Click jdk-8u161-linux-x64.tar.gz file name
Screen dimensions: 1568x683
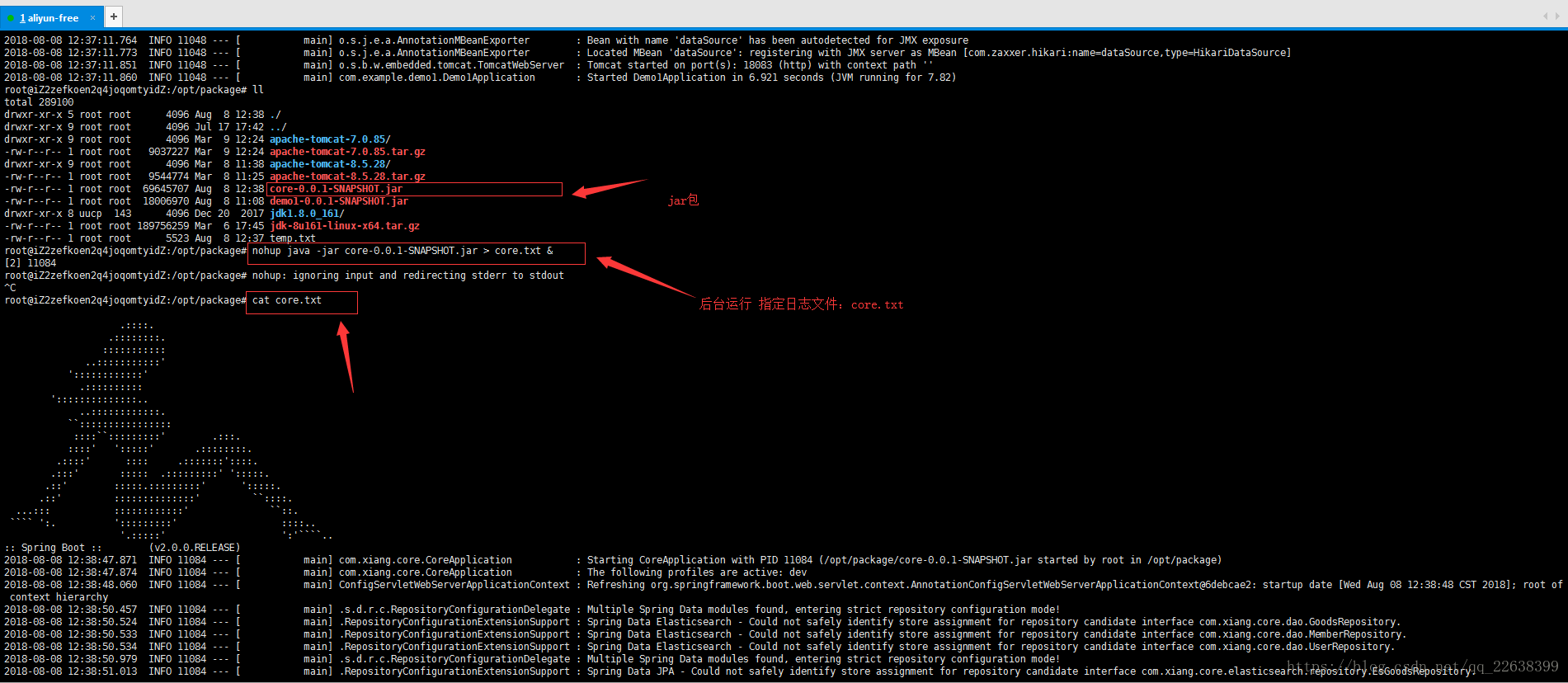pos(345,226)
